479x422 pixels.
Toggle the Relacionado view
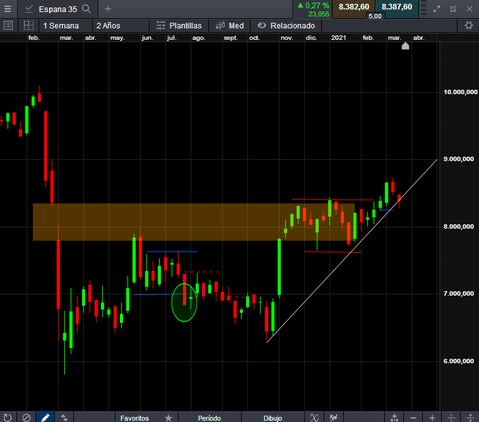click(x=286, y=26)
